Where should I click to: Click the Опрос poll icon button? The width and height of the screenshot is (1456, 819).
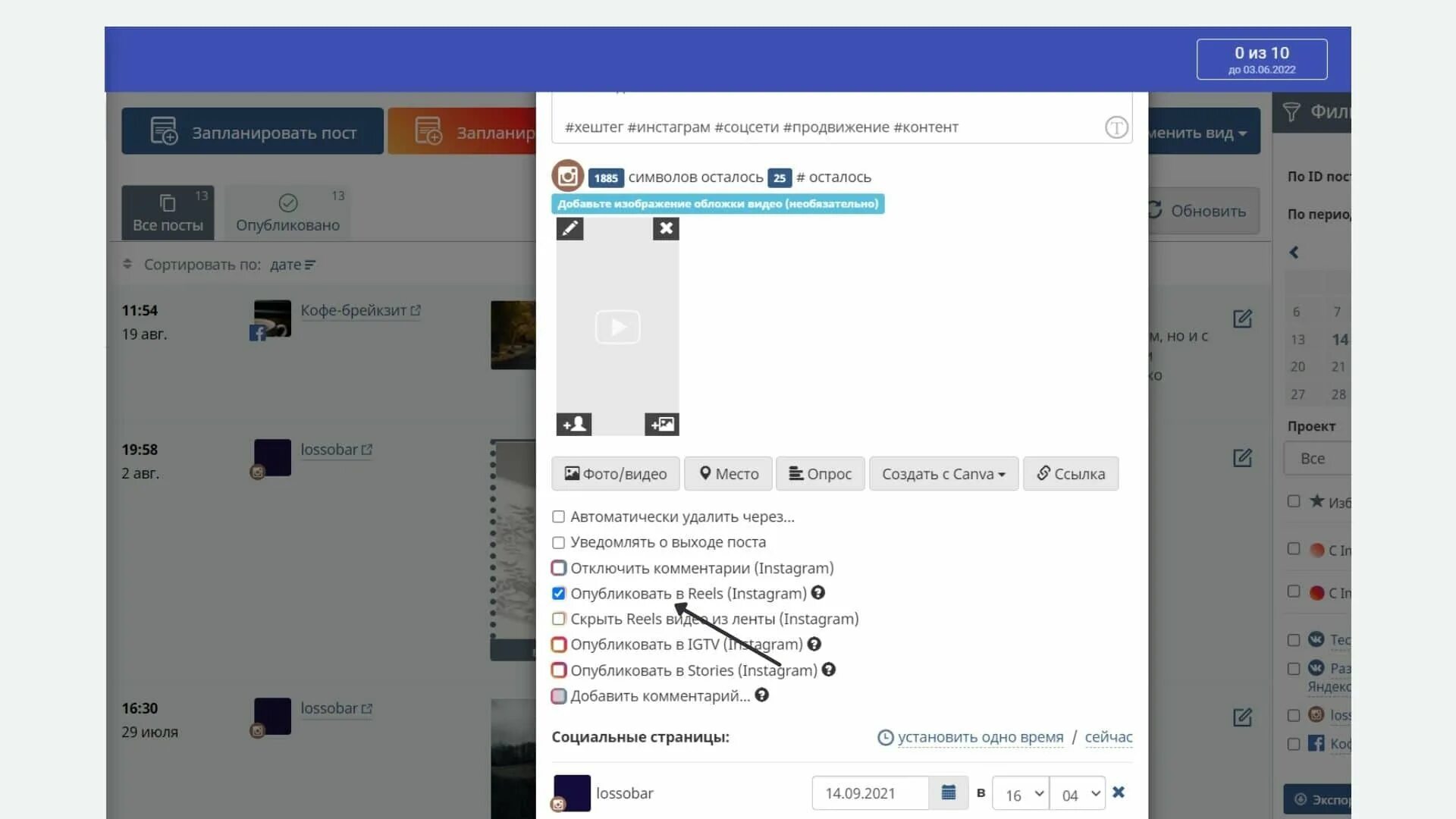pos(820,473)
